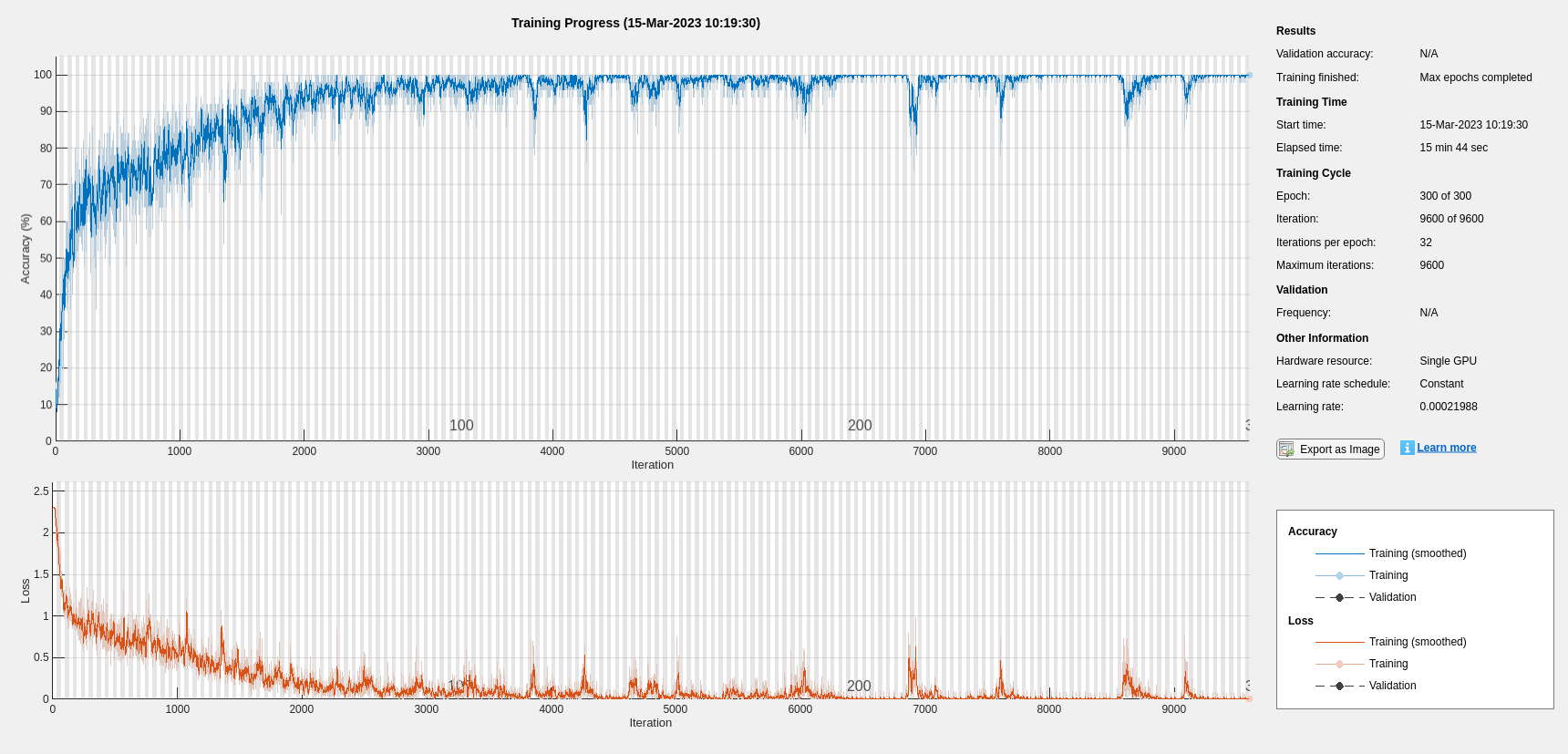Click the epoch value '300 of 300'
The image size is (1568, 754).
[1445, 196]
